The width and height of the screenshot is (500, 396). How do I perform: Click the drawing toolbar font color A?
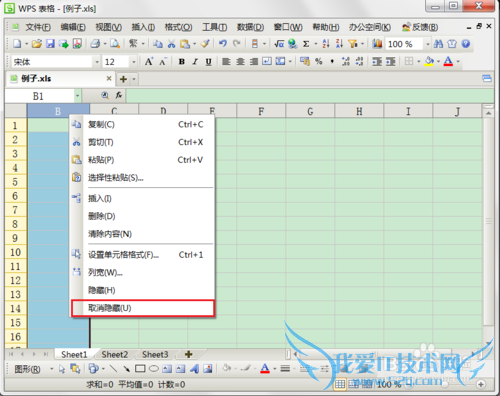pyautogui.click(x=265, y=369)
